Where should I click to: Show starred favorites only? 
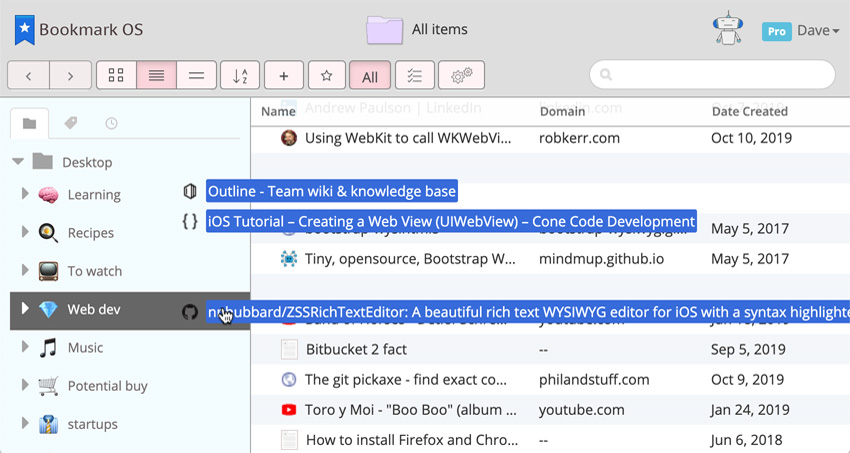[326, 76]
